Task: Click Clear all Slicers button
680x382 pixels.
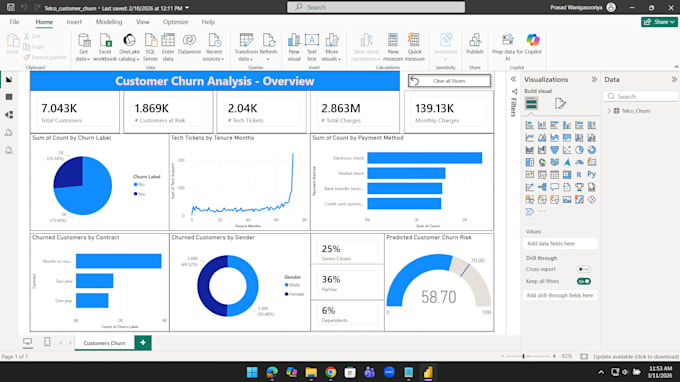Action: [x=449, y=81]
